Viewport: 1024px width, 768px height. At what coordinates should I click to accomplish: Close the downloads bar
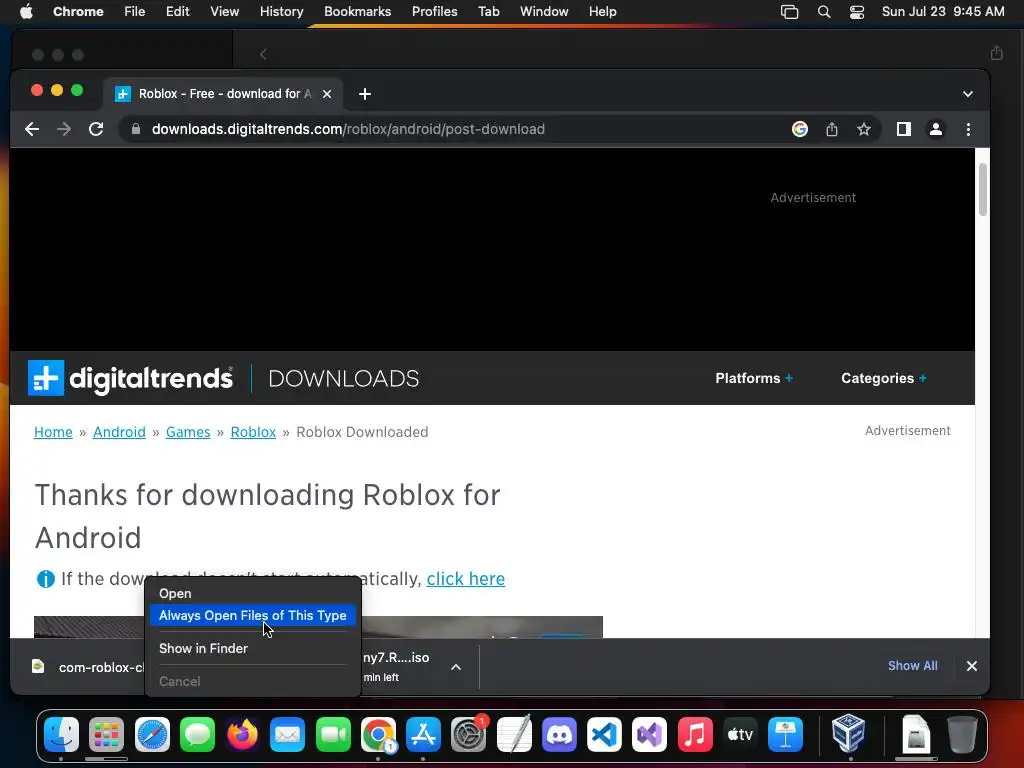[971, 666]
